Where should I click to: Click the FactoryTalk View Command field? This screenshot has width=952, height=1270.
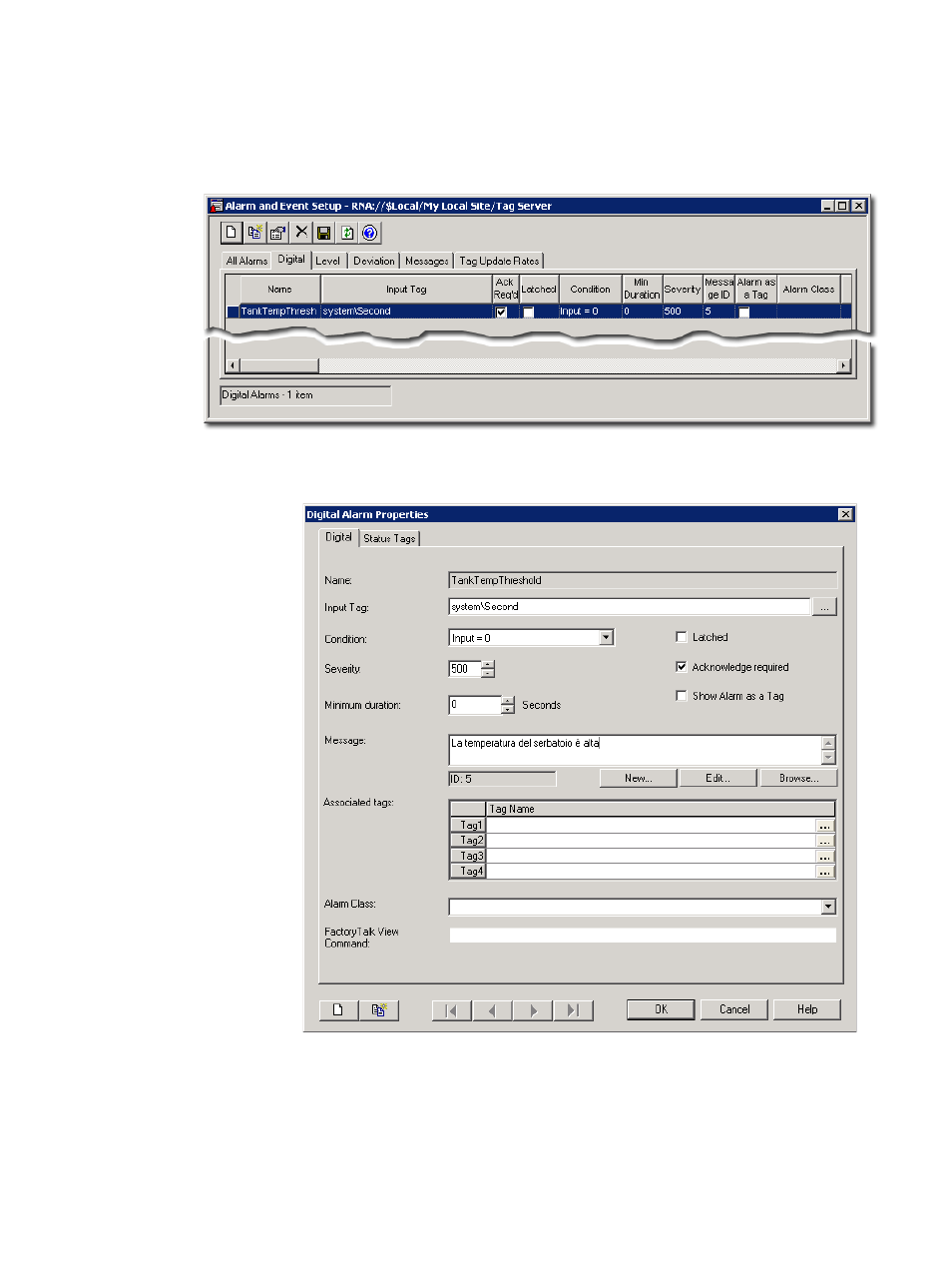coord(643,936)
